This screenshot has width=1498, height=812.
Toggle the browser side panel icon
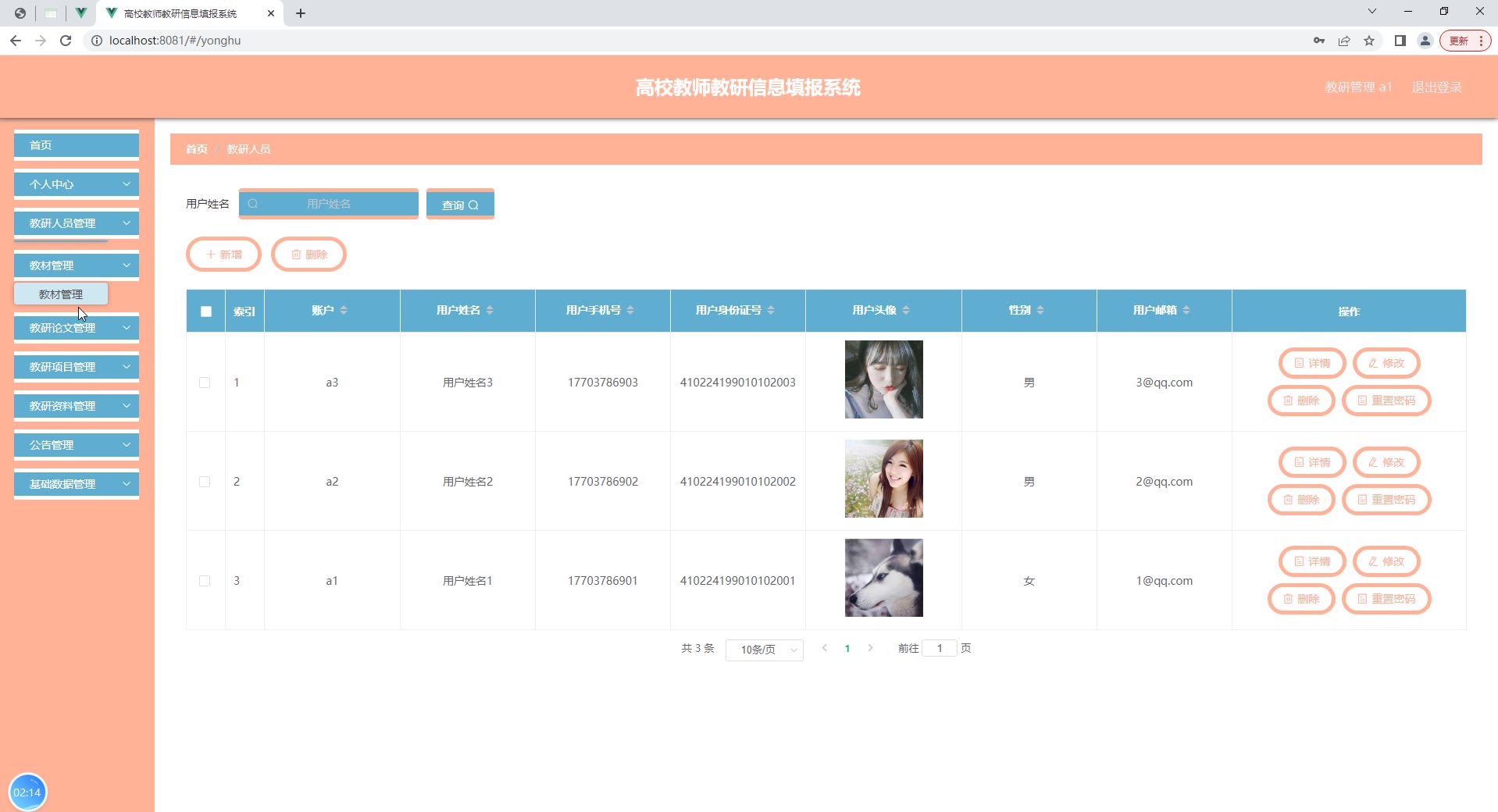pos(1400,41)
